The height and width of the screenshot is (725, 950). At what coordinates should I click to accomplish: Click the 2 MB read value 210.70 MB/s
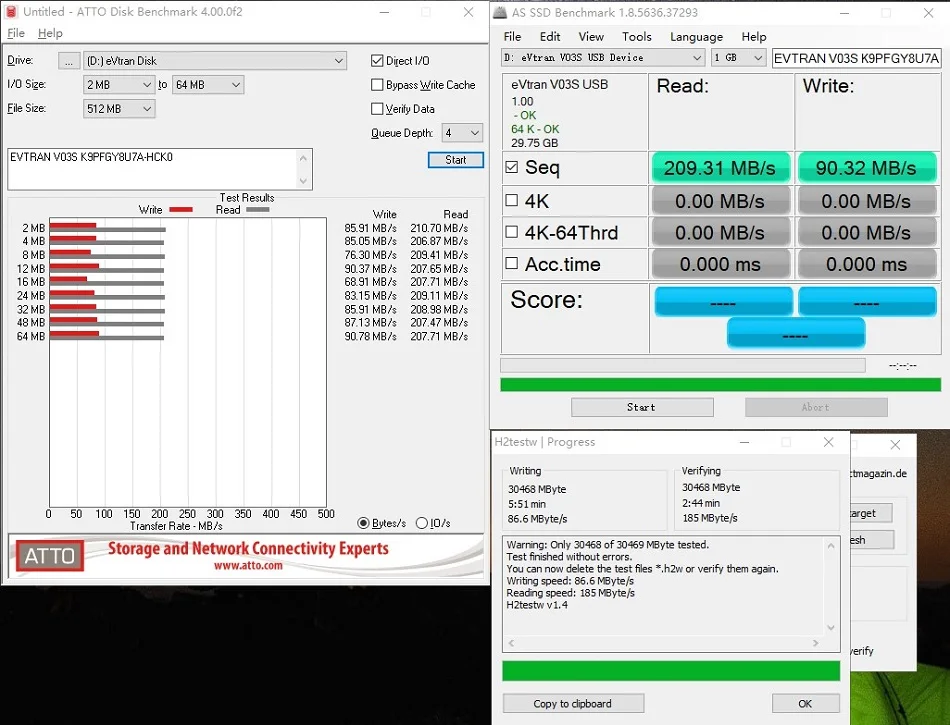439,228
